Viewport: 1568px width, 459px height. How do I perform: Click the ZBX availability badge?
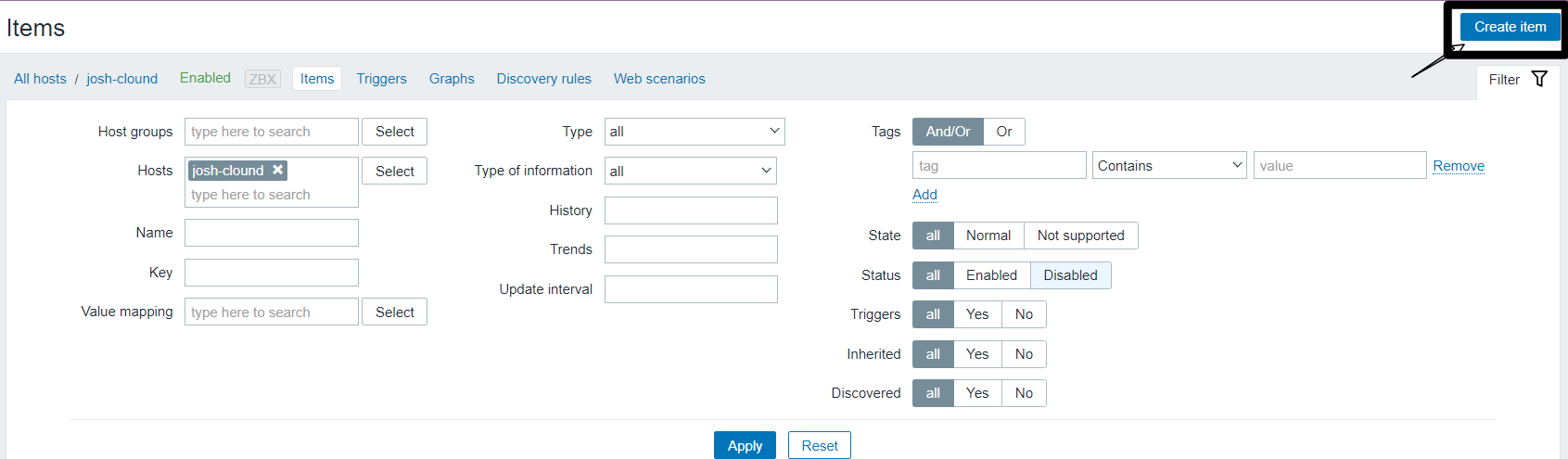click(x=262, y=79)
